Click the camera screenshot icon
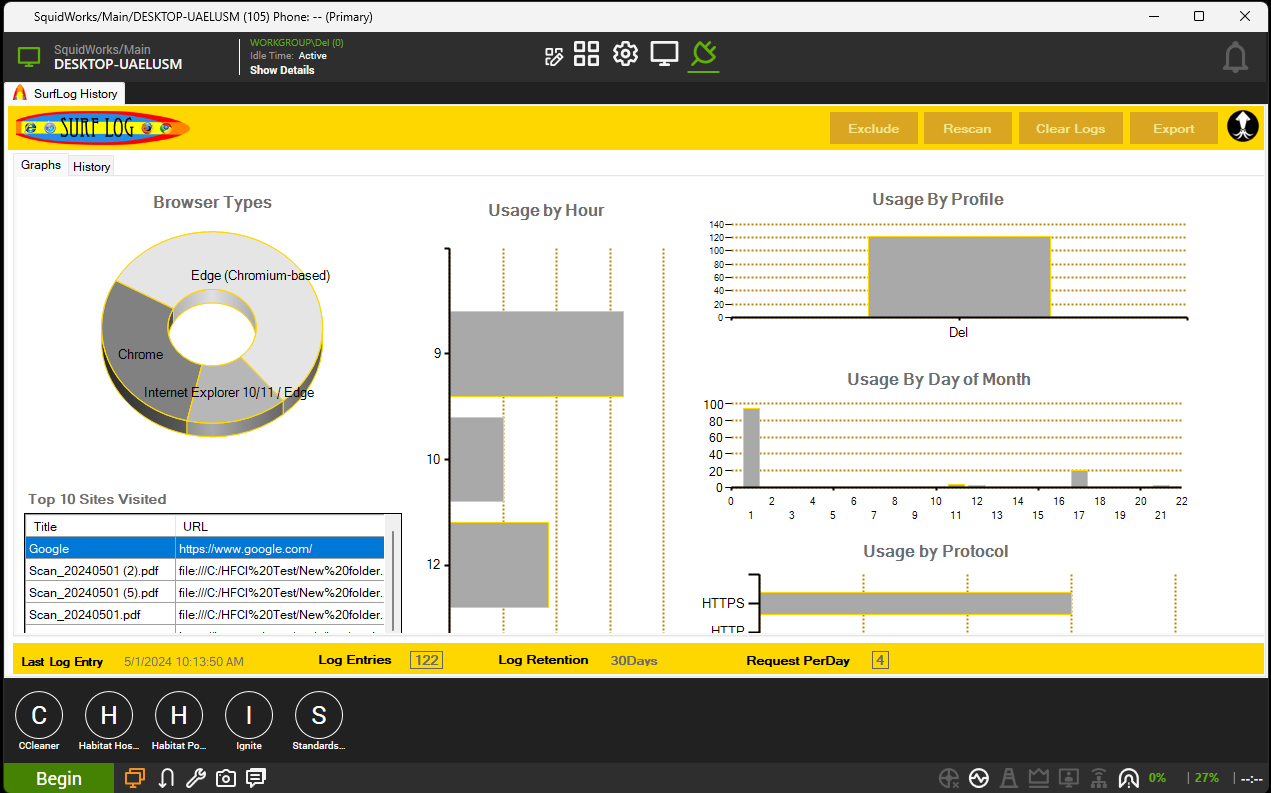The image size is (1271, 793). [x=226, y=778]
